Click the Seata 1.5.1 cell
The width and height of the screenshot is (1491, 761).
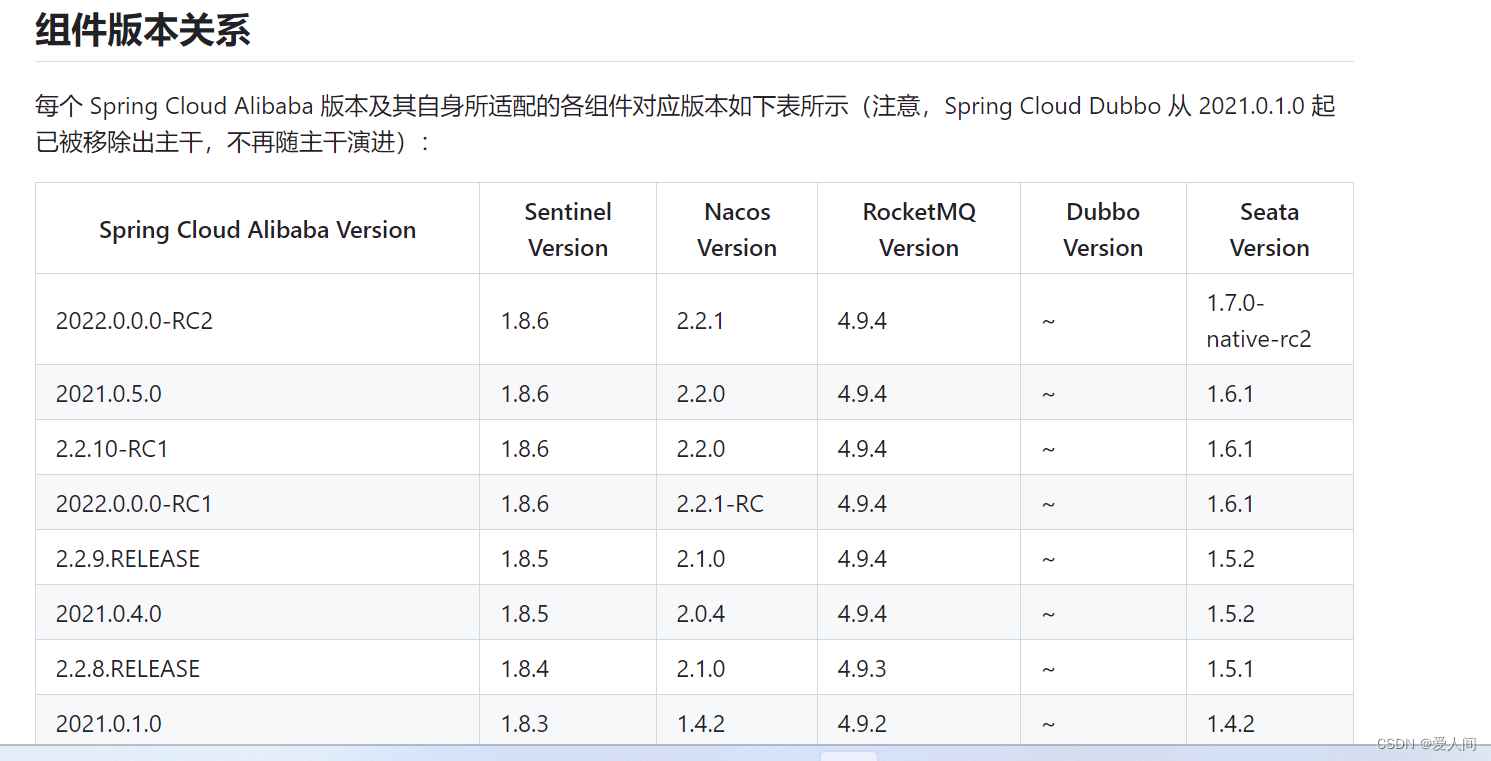tap(1269, 668)
